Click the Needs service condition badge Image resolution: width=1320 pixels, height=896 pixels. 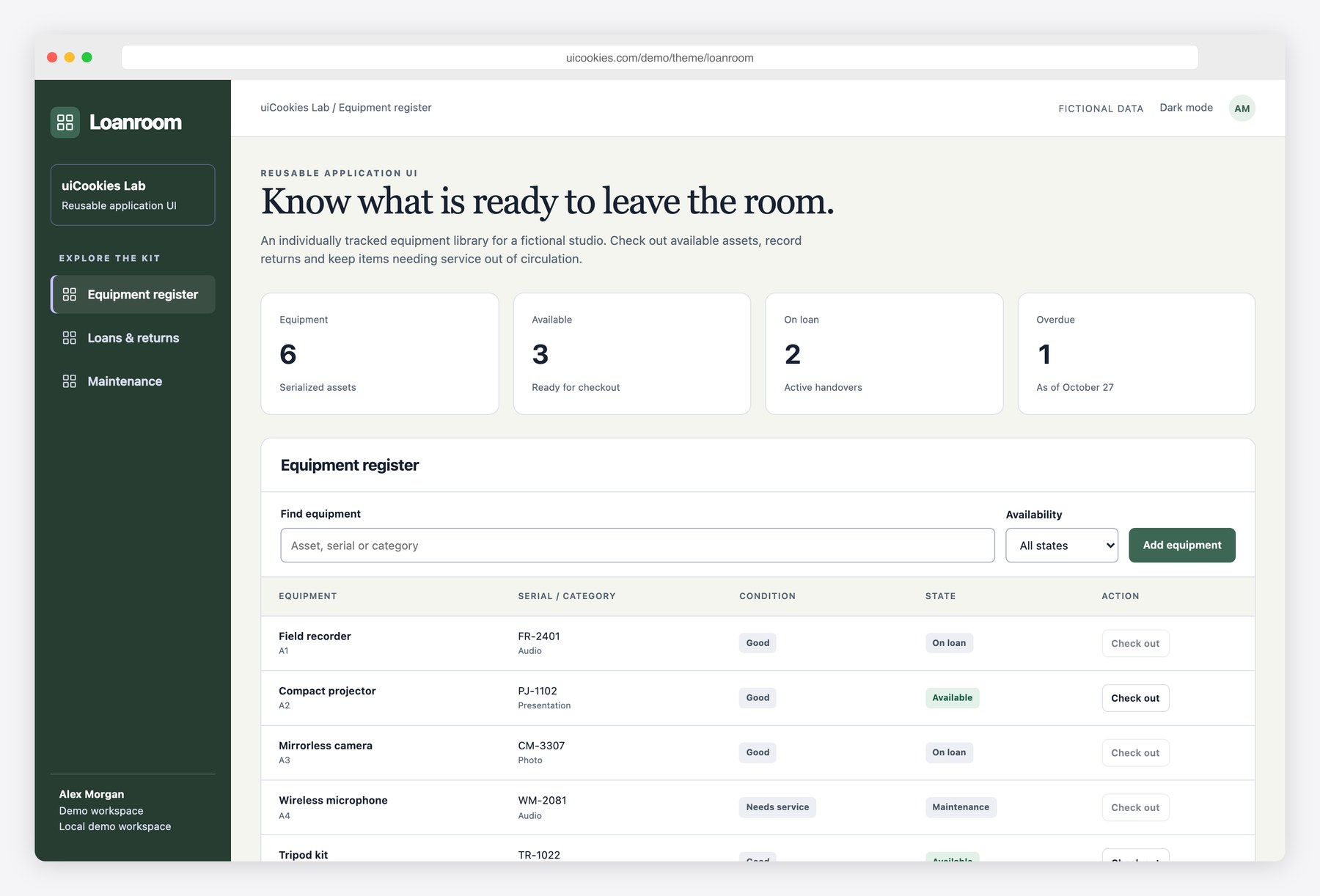click(x=777, y=807)
